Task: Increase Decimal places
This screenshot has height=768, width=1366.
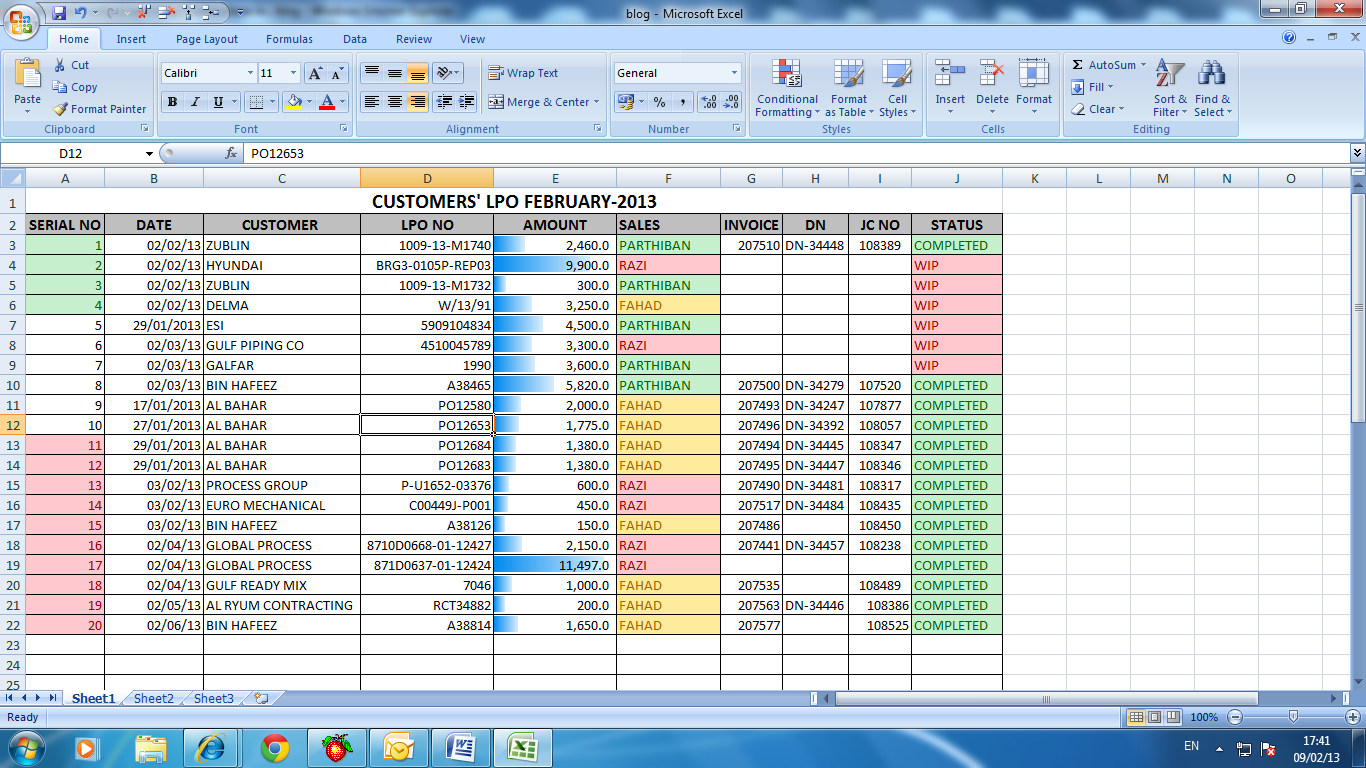Action: pos(709,102)
